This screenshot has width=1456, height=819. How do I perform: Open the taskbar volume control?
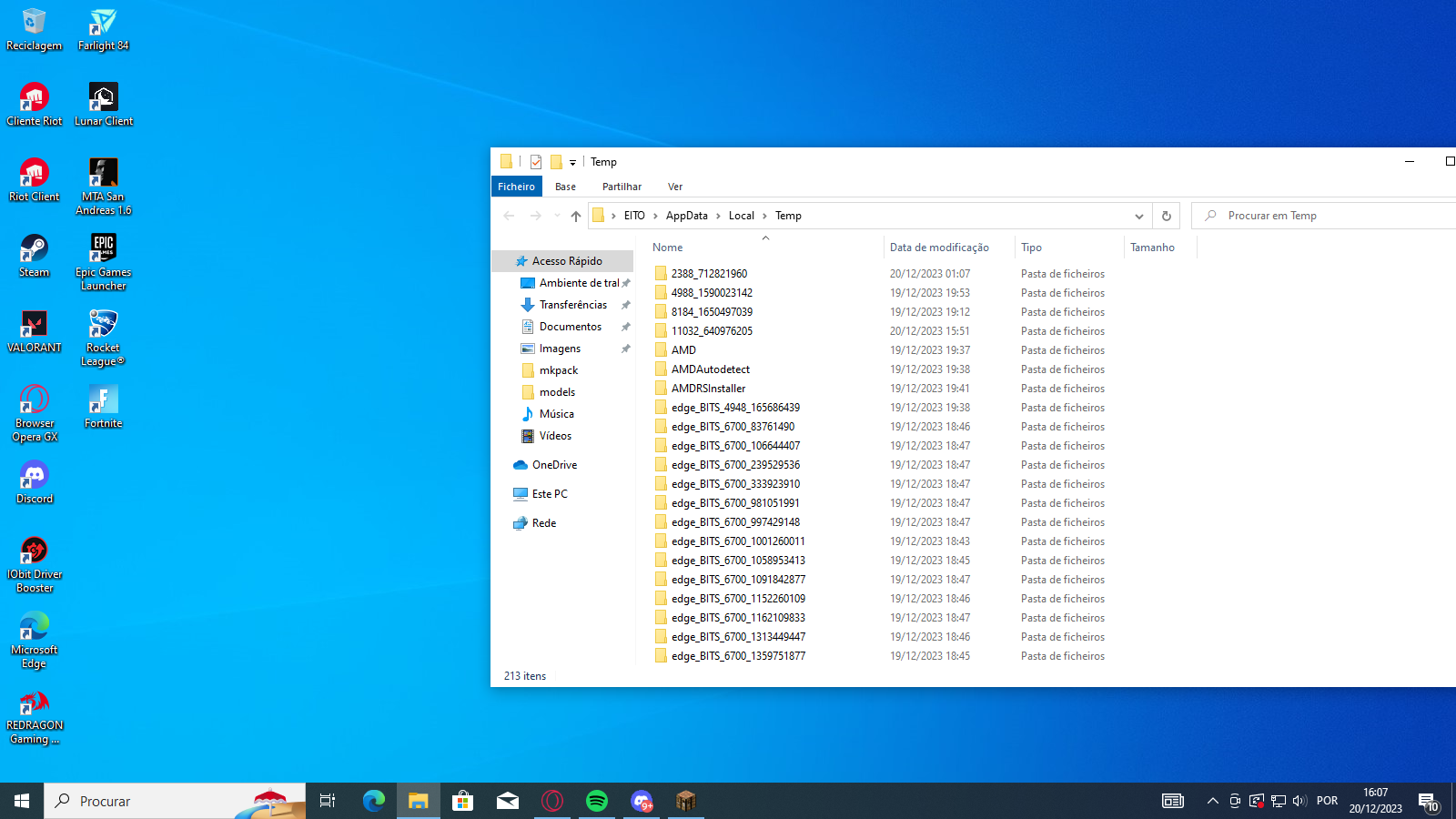[x=1299, y=801]
